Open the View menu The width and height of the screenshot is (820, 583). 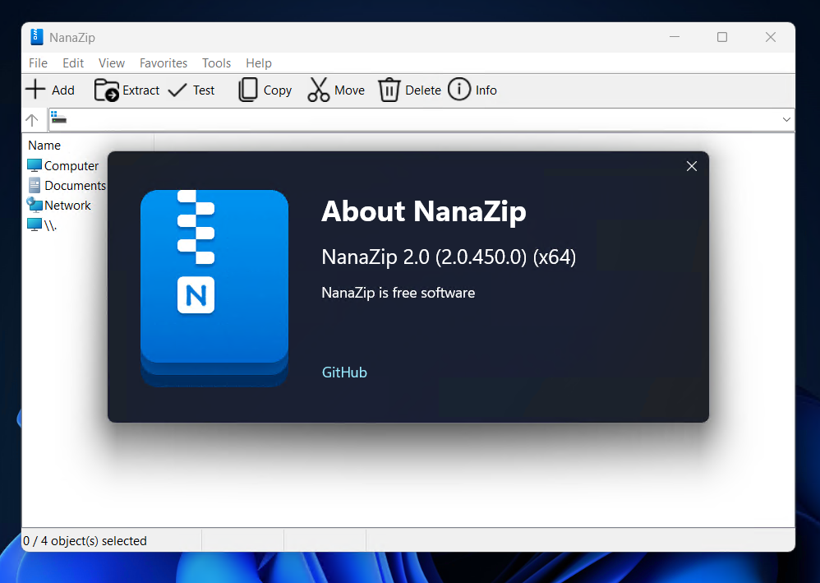tap(111, 63)
